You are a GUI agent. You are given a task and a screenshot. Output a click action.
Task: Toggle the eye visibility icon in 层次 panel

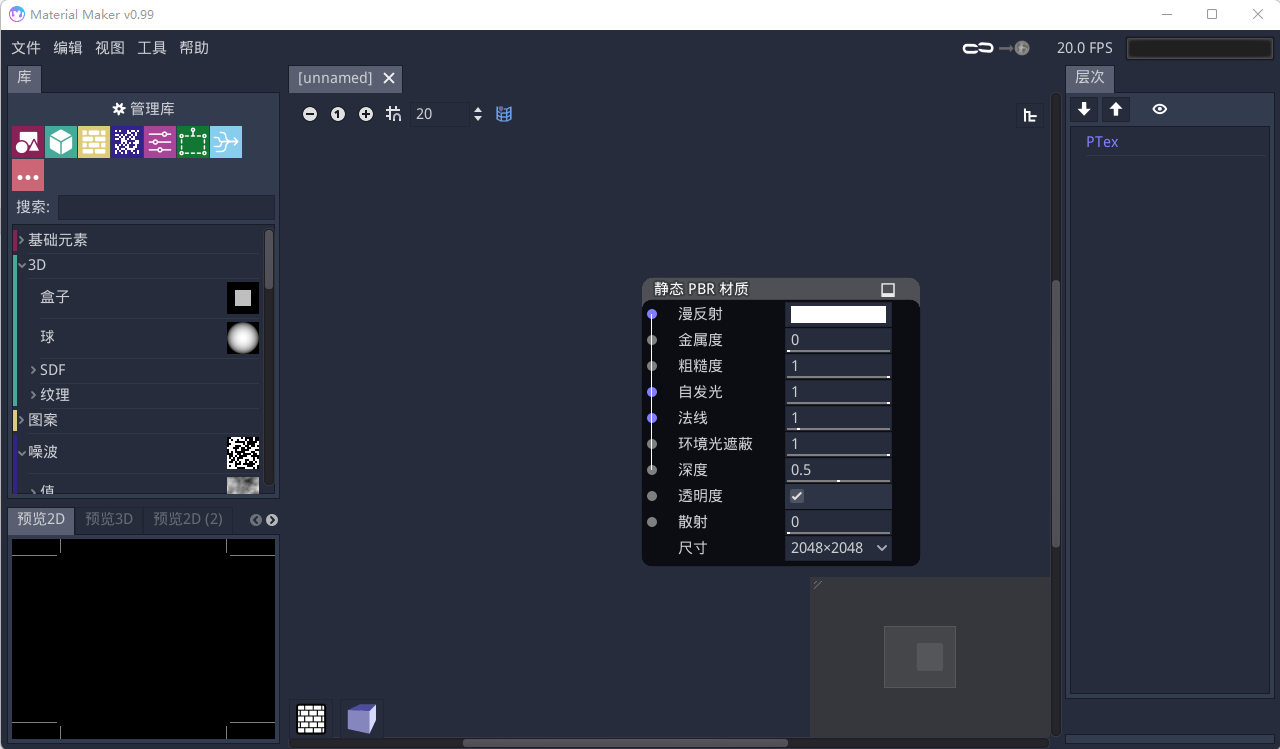[x=1159, y=109]
